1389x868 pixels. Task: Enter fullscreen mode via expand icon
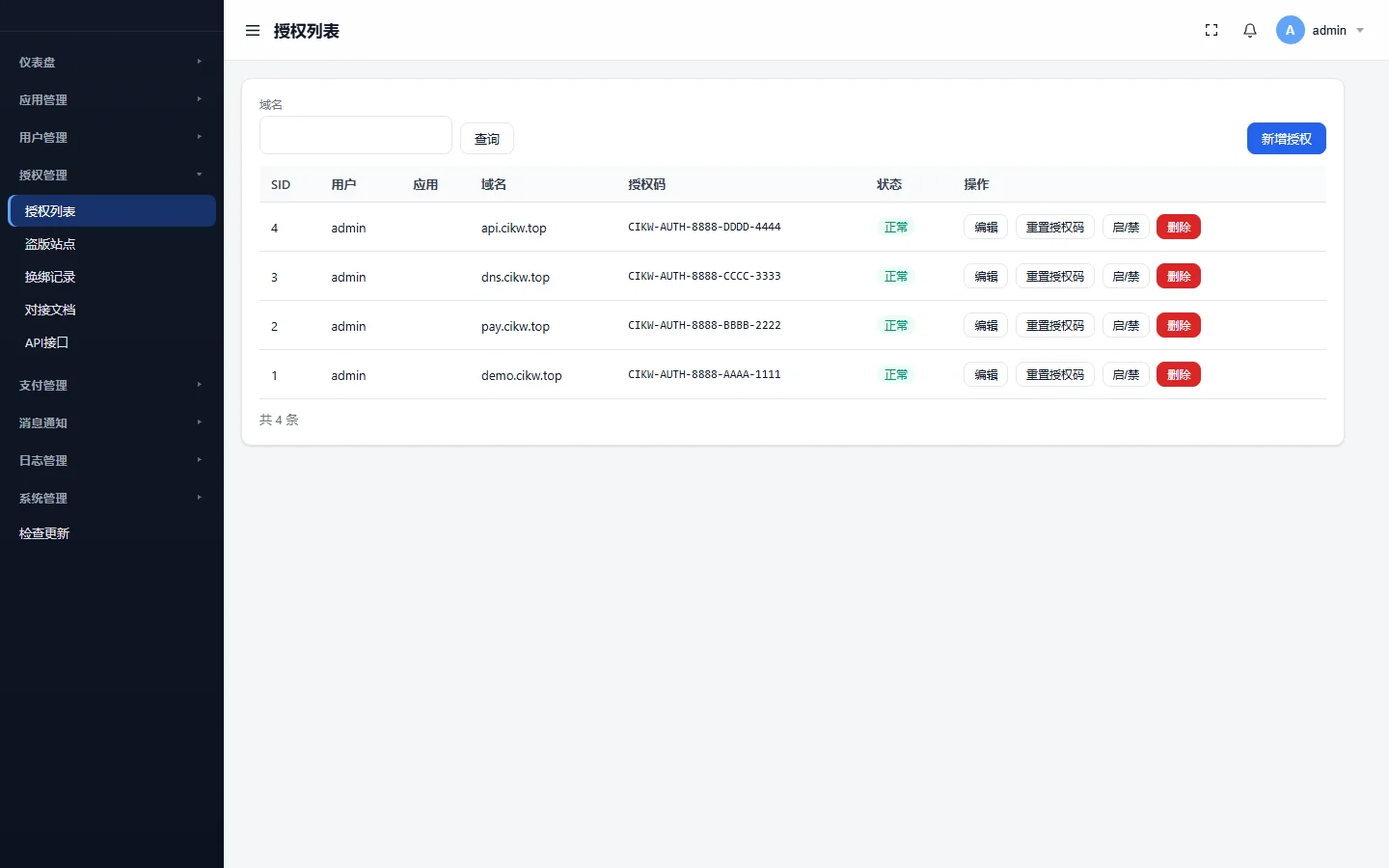[x=1212, y=31]
